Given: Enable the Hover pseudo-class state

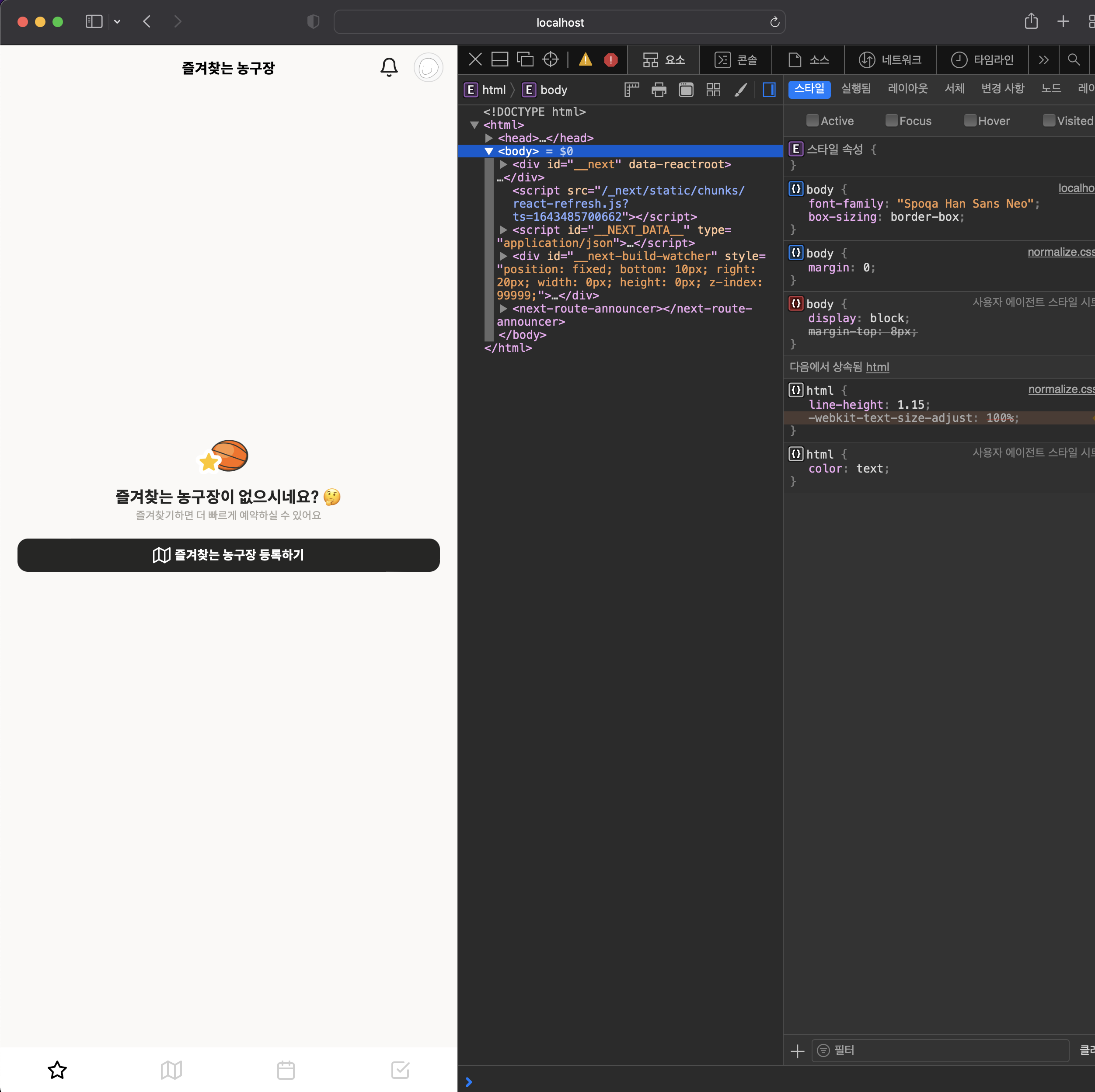Looking at the screenshot, I should [x=970, y=120].
